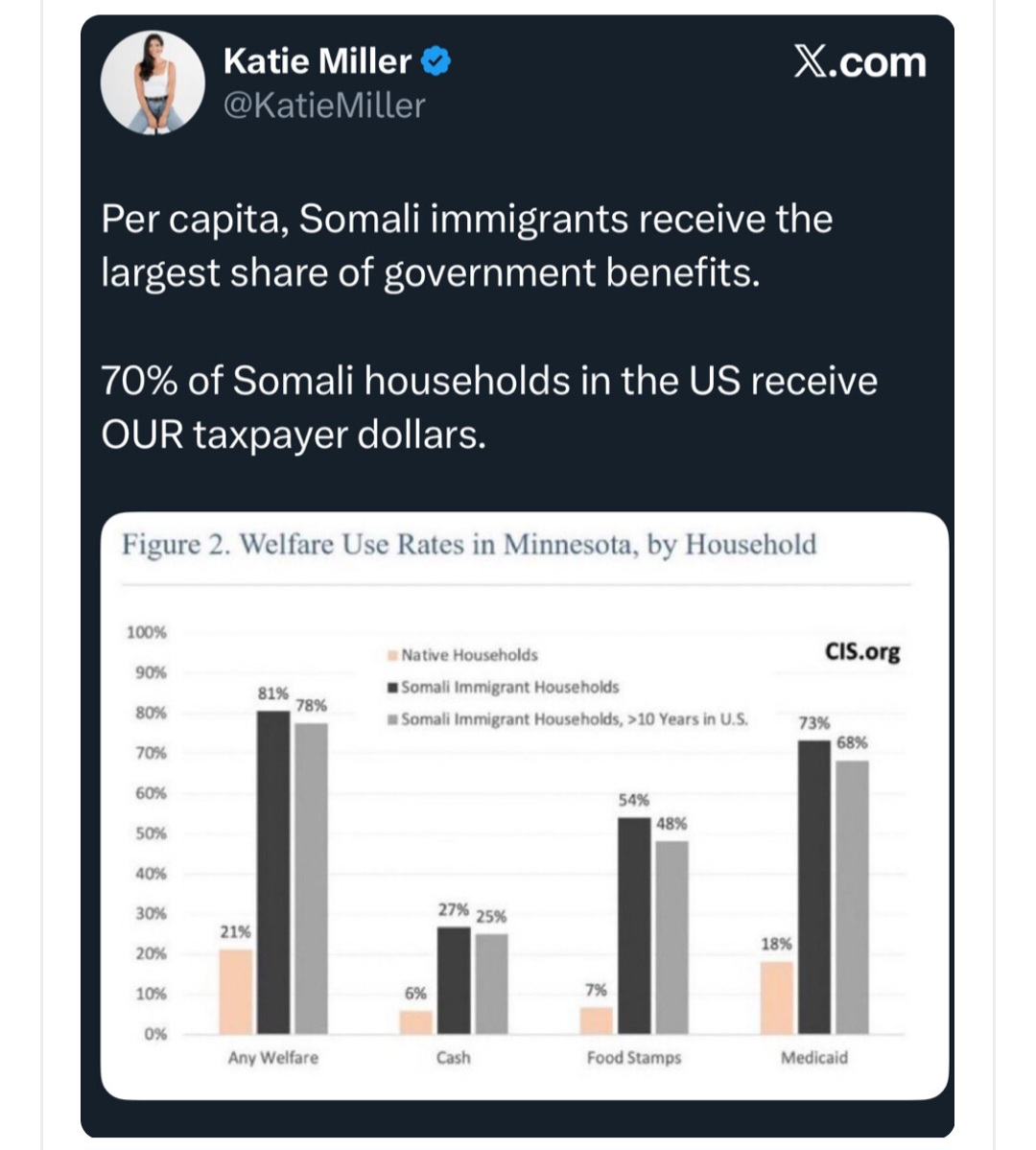Click the X.com logo

[x=859, y=62]
